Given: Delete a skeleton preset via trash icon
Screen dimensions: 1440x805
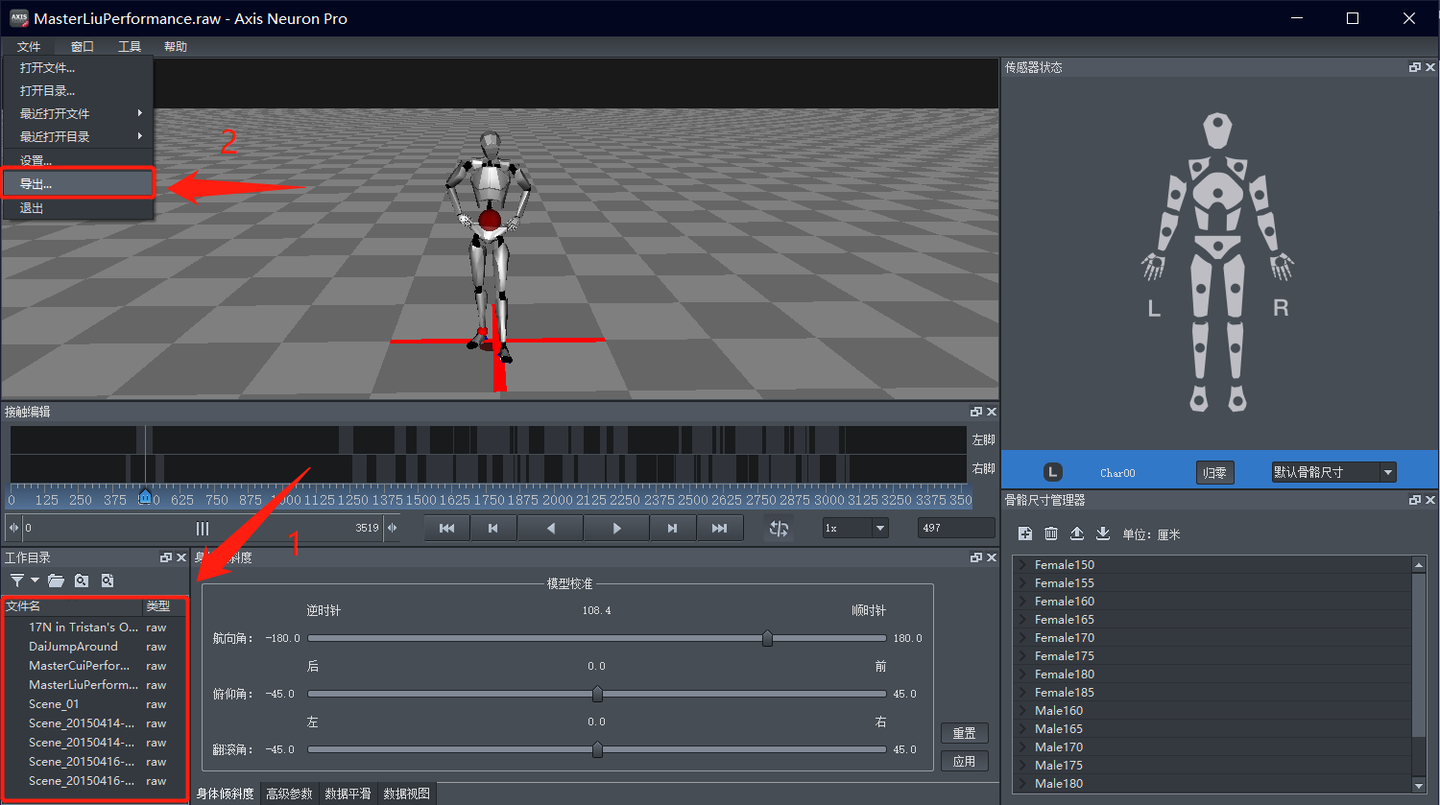Looking at the screenshot, I should pyautogui.click(x=1051, y=533).
